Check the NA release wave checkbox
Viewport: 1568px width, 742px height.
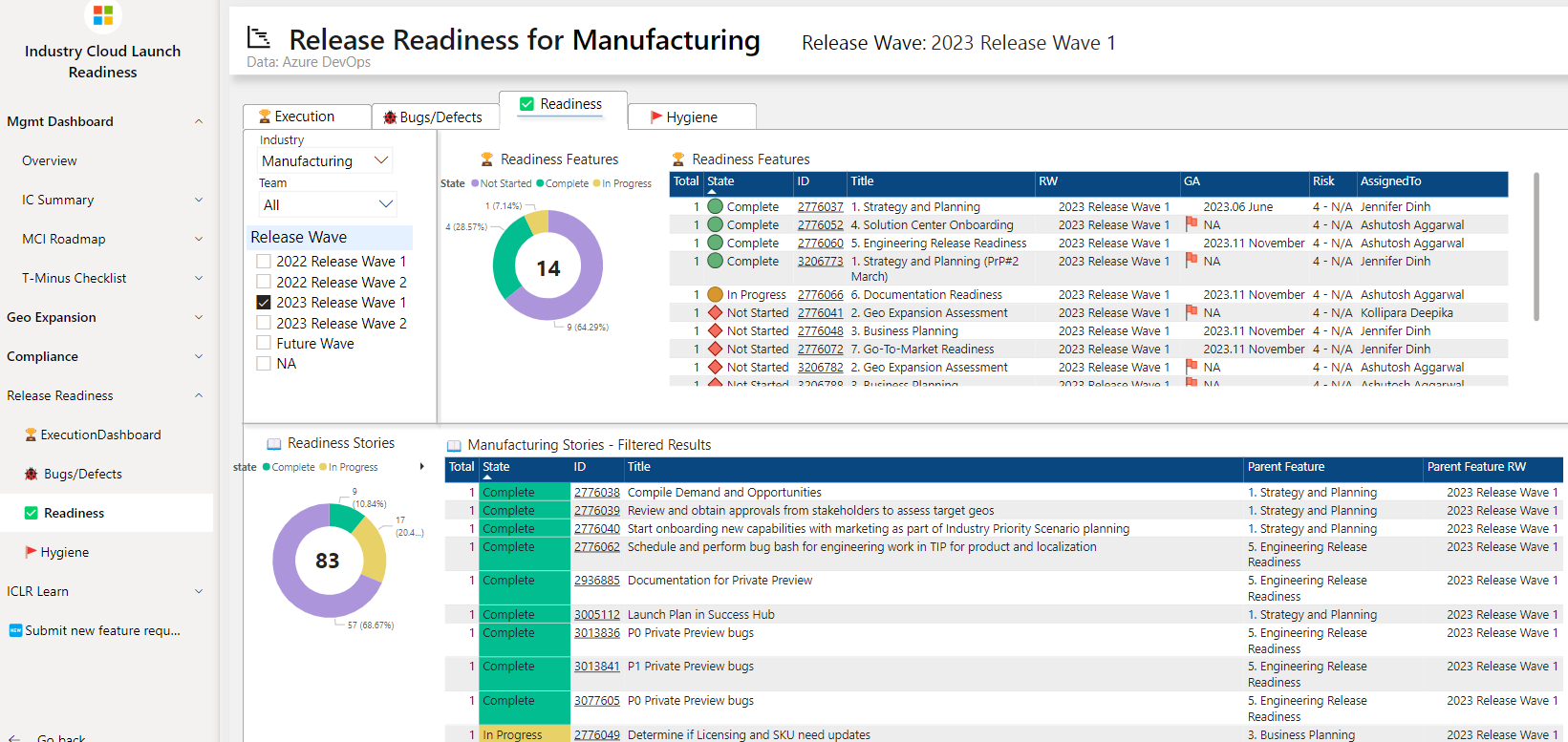coord(264,363)
